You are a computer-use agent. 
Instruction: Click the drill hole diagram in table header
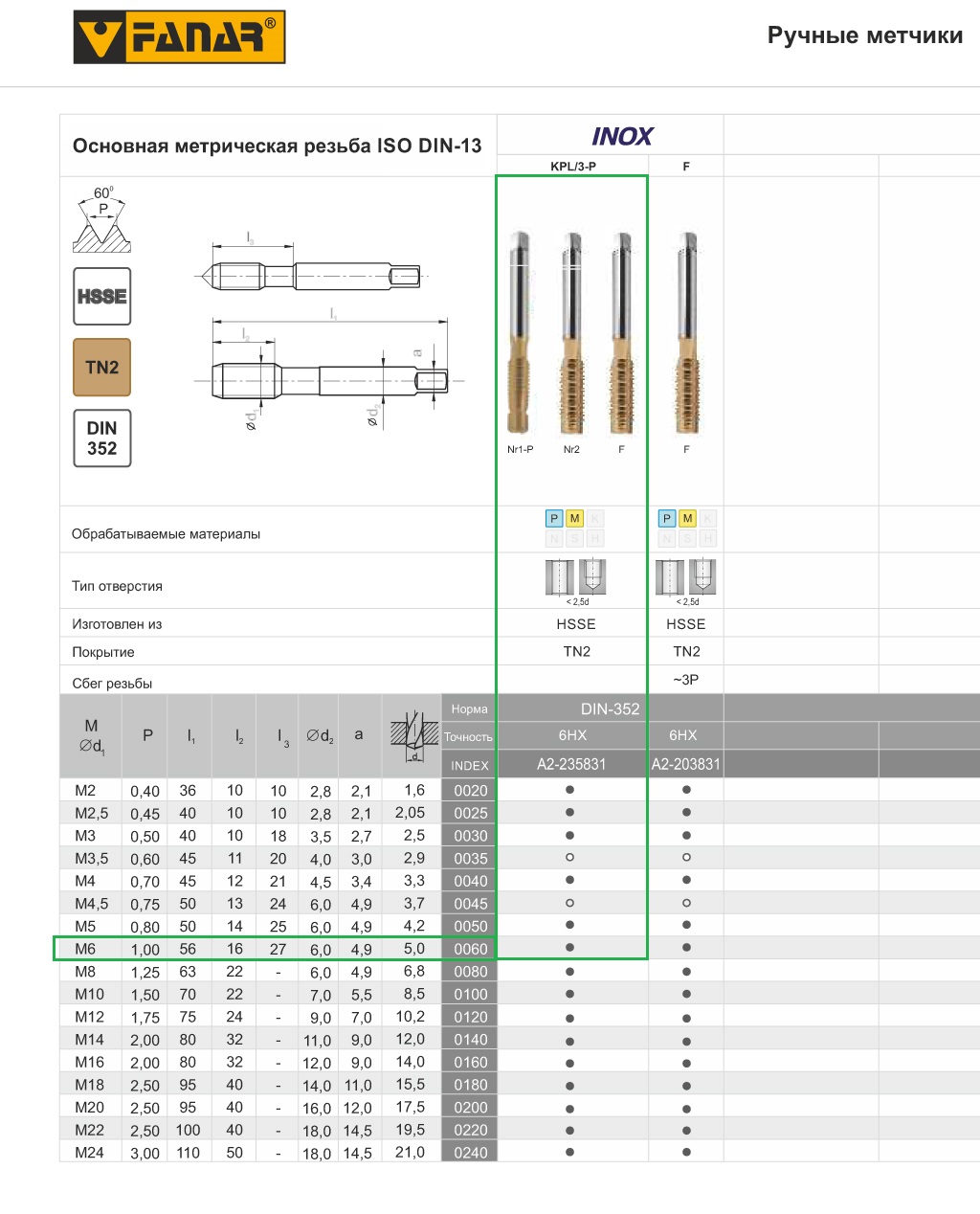413,737
